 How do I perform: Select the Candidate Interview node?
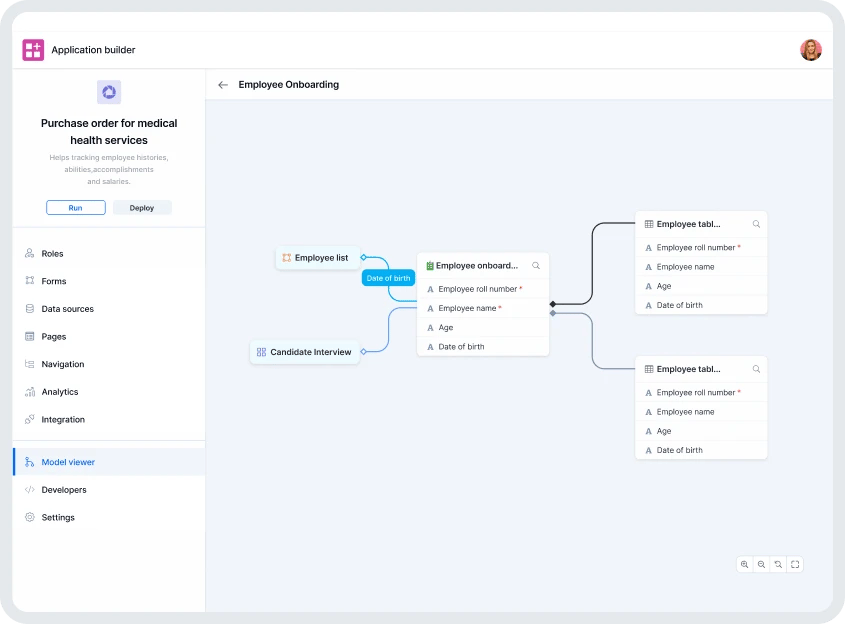click(304, 352)
